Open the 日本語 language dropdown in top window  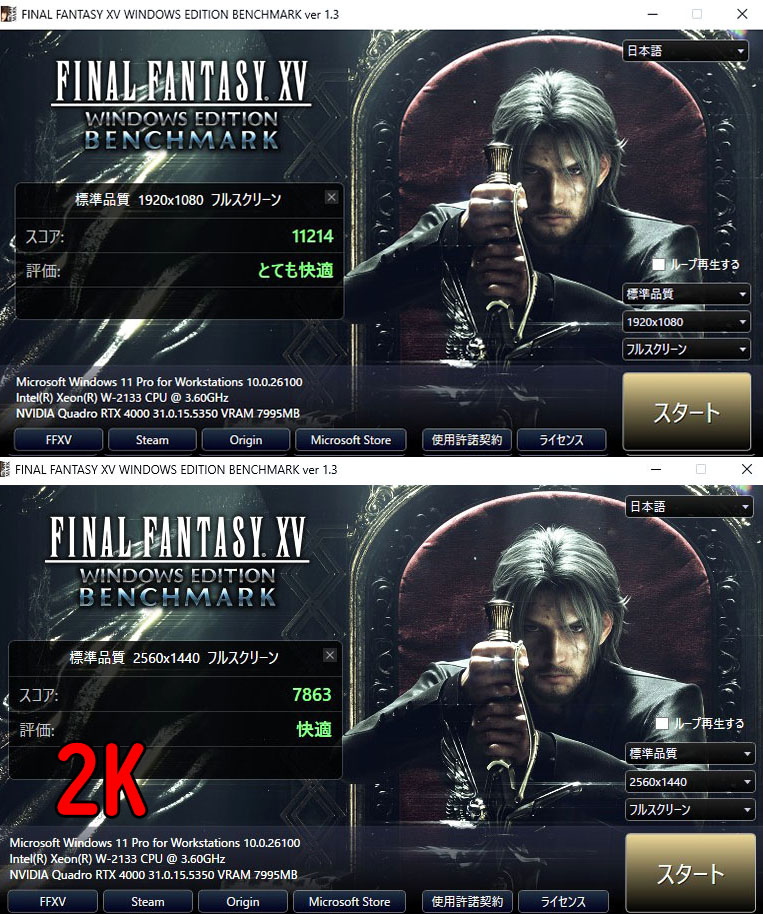(686, 51)
